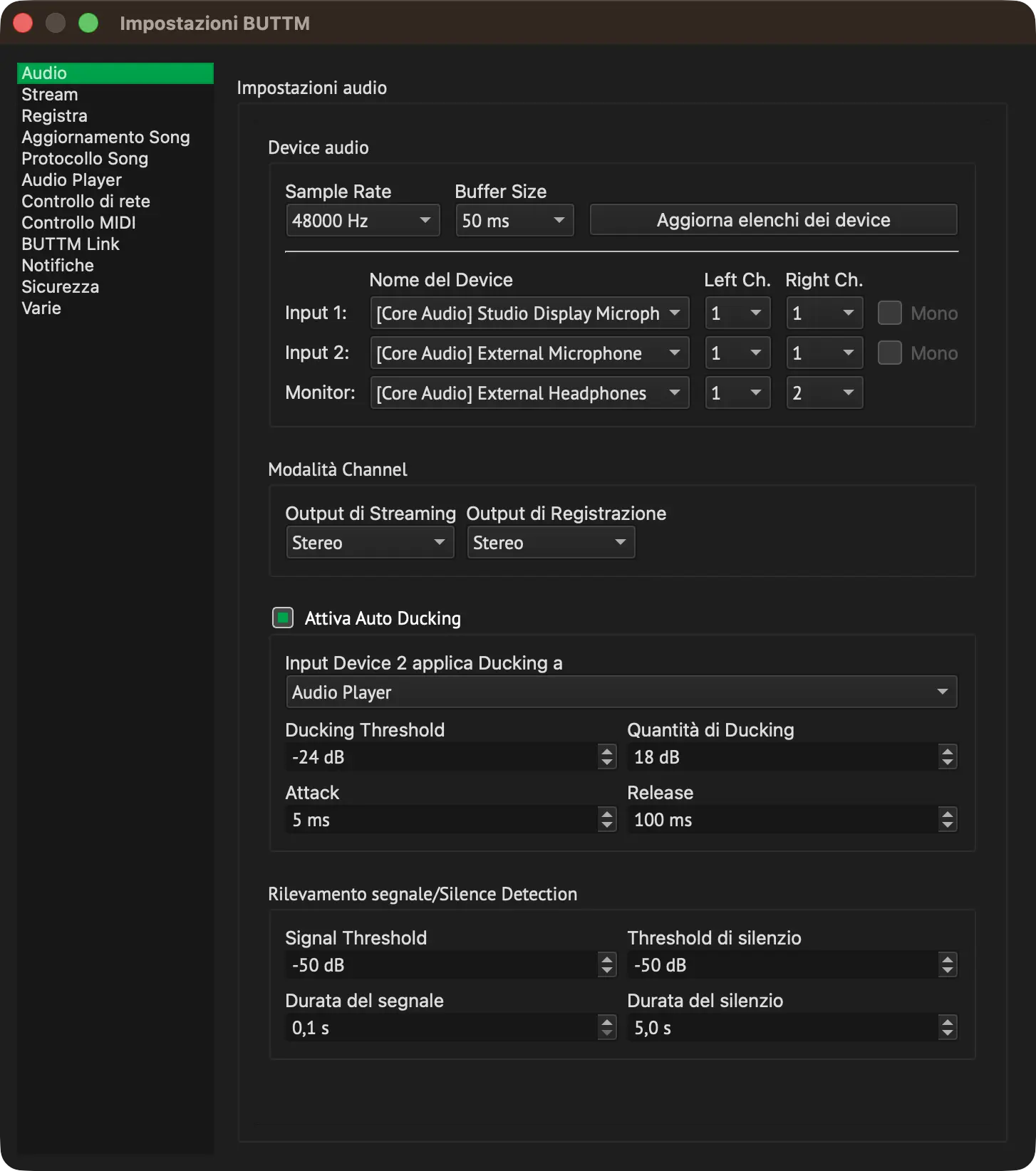Disable Attiva Auto Ducking checkbox
The image size is (1036, 1171).
tap(283, 618)
